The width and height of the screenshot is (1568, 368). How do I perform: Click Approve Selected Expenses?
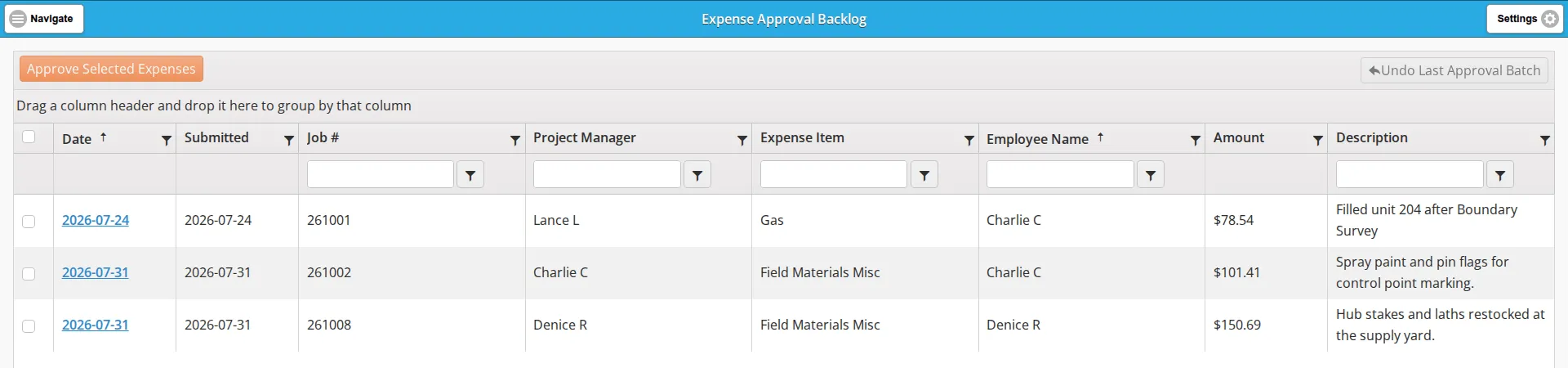111,69
